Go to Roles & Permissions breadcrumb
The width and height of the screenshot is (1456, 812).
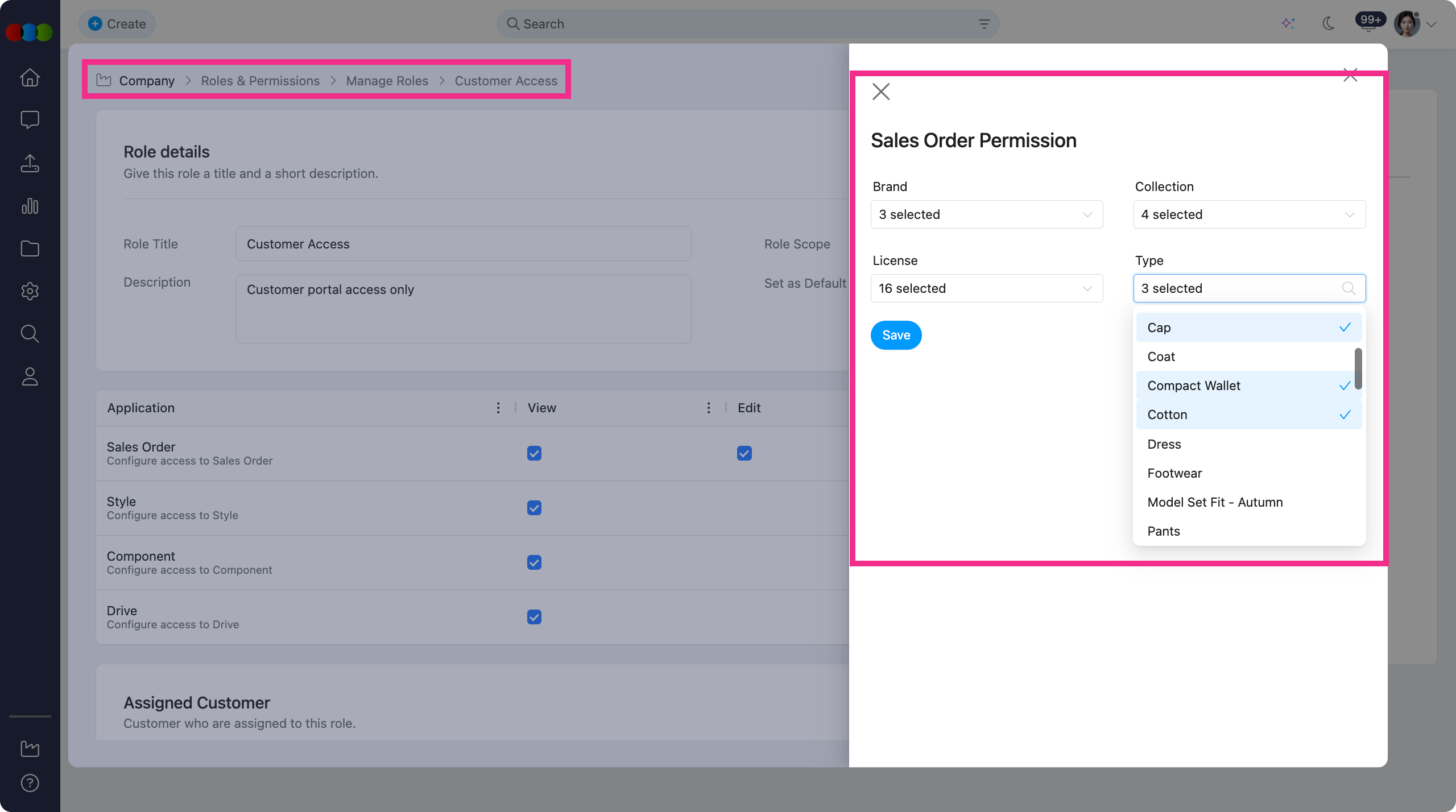(260, 81)
